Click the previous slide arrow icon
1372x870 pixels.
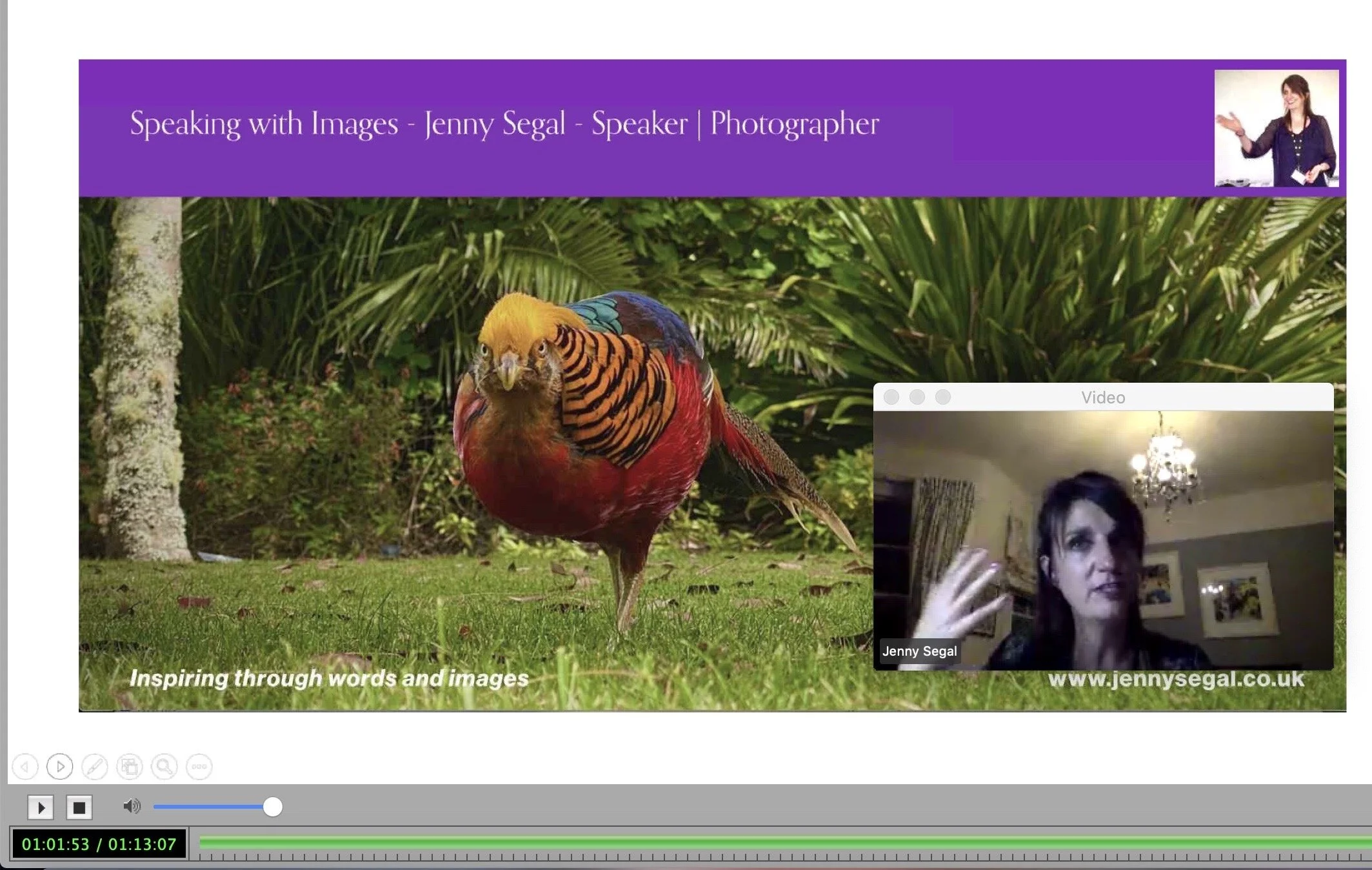25,767
